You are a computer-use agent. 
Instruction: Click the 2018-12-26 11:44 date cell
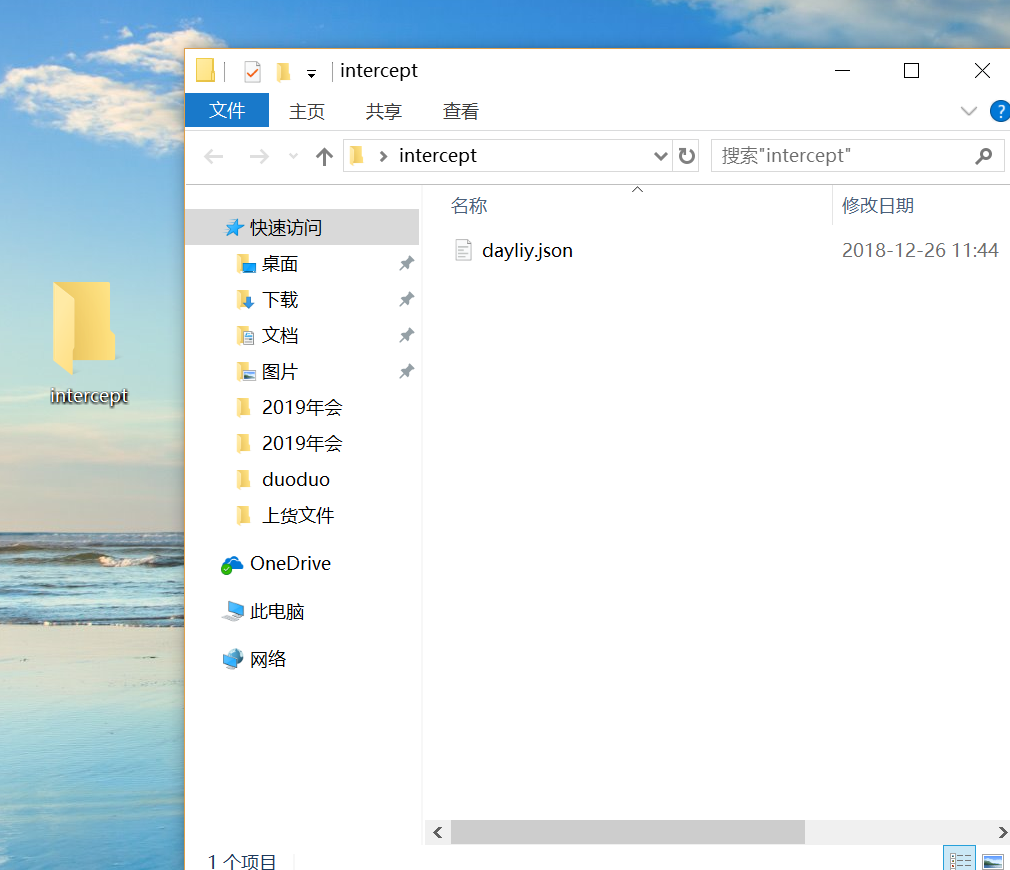[x=920, y=250]
